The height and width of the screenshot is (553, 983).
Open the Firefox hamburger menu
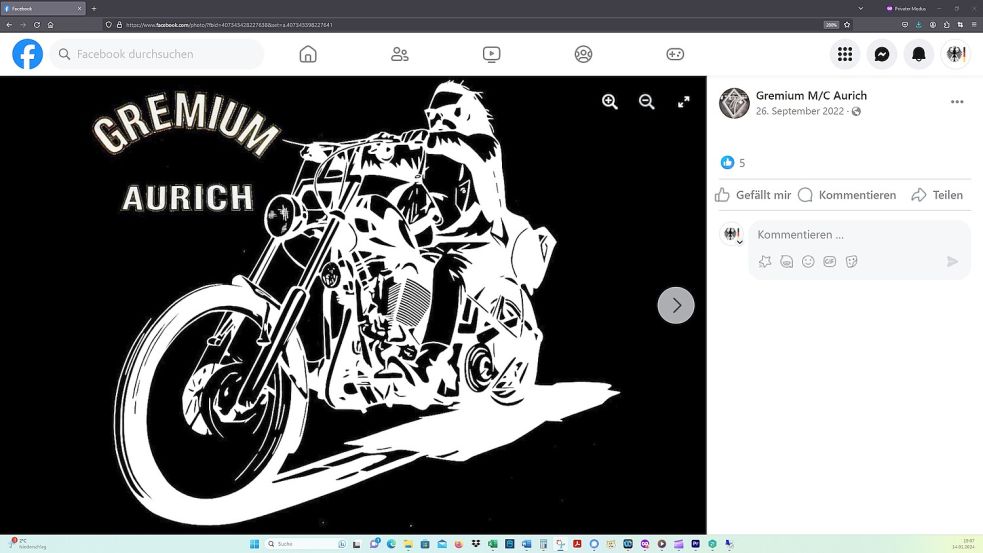coord(974,24)
